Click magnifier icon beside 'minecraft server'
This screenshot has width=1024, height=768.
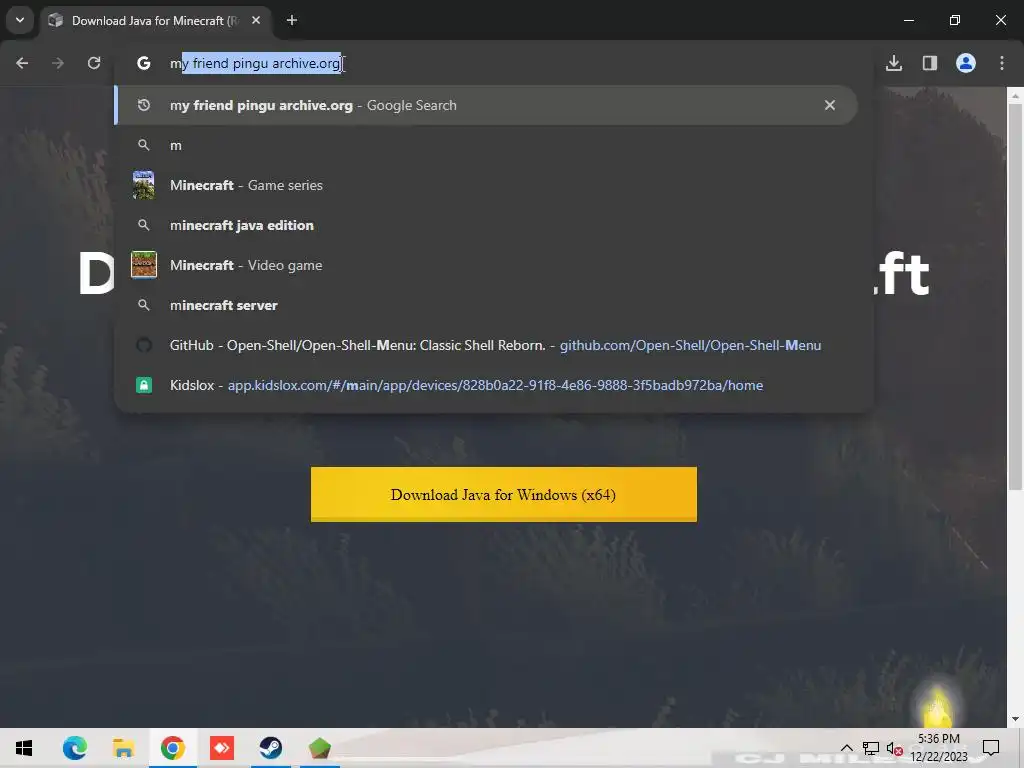(x=144, y=305)
